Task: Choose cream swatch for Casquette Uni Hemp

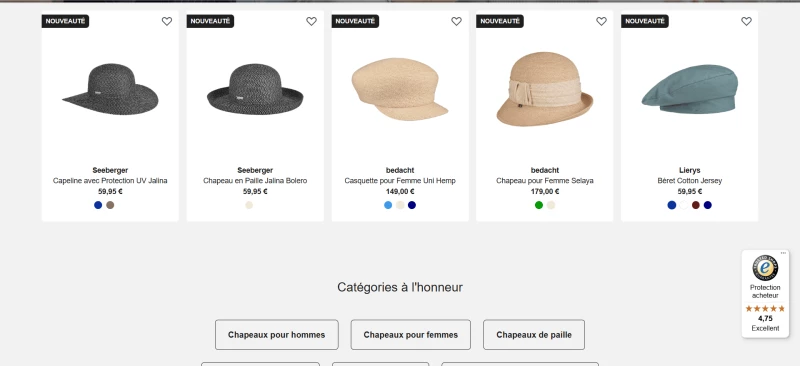Action: [400, 205]
